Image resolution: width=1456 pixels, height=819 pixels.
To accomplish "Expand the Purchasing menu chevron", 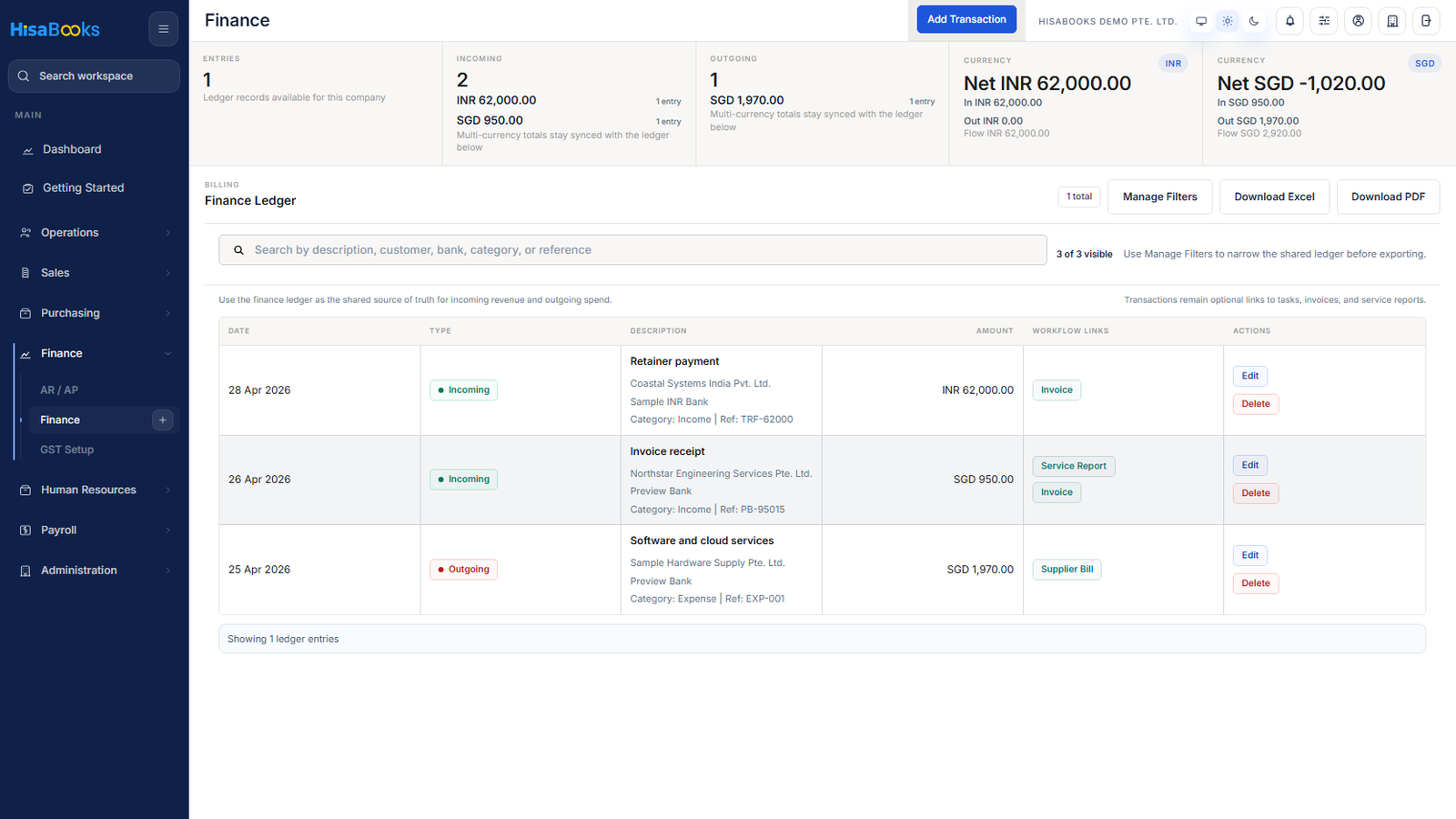I will tap(168, 313).
